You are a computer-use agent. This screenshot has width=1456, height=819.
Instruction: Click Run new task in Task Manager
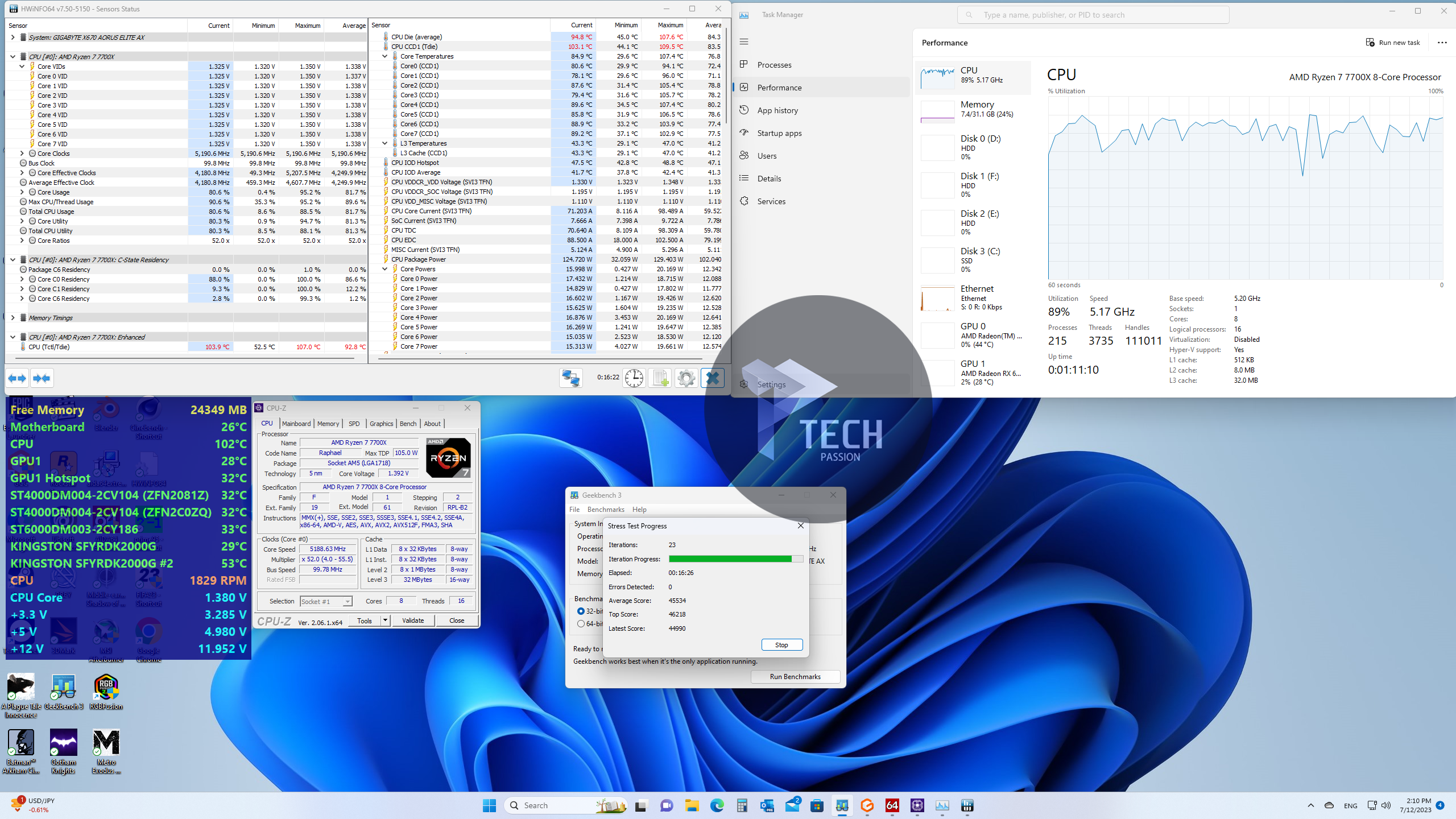point(1393,43)
